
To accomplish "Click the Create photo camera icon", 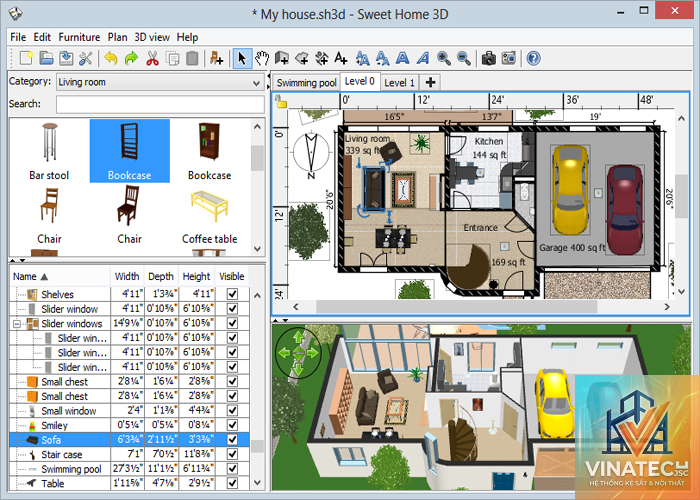I will click(489, 58).
